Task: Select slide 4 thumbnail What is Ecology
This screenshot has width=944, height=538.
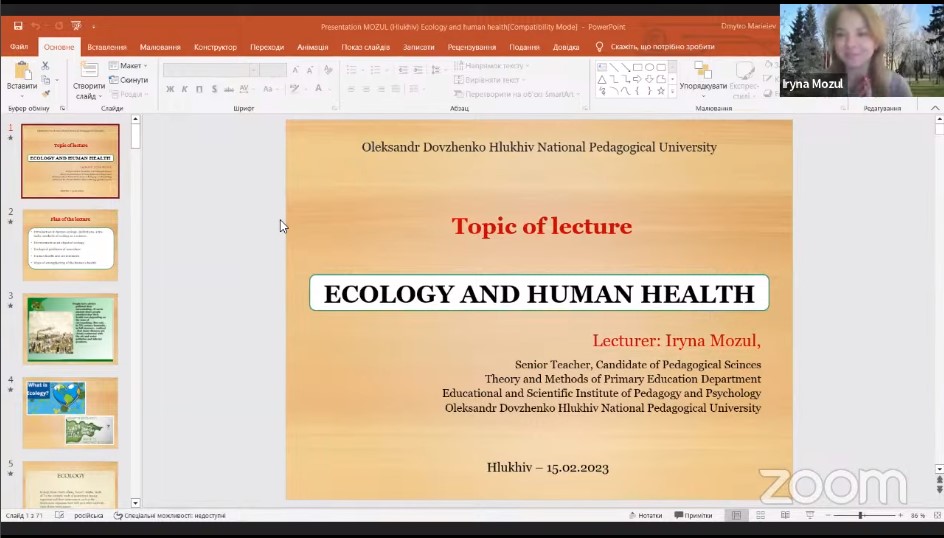Action: [70, 413]
